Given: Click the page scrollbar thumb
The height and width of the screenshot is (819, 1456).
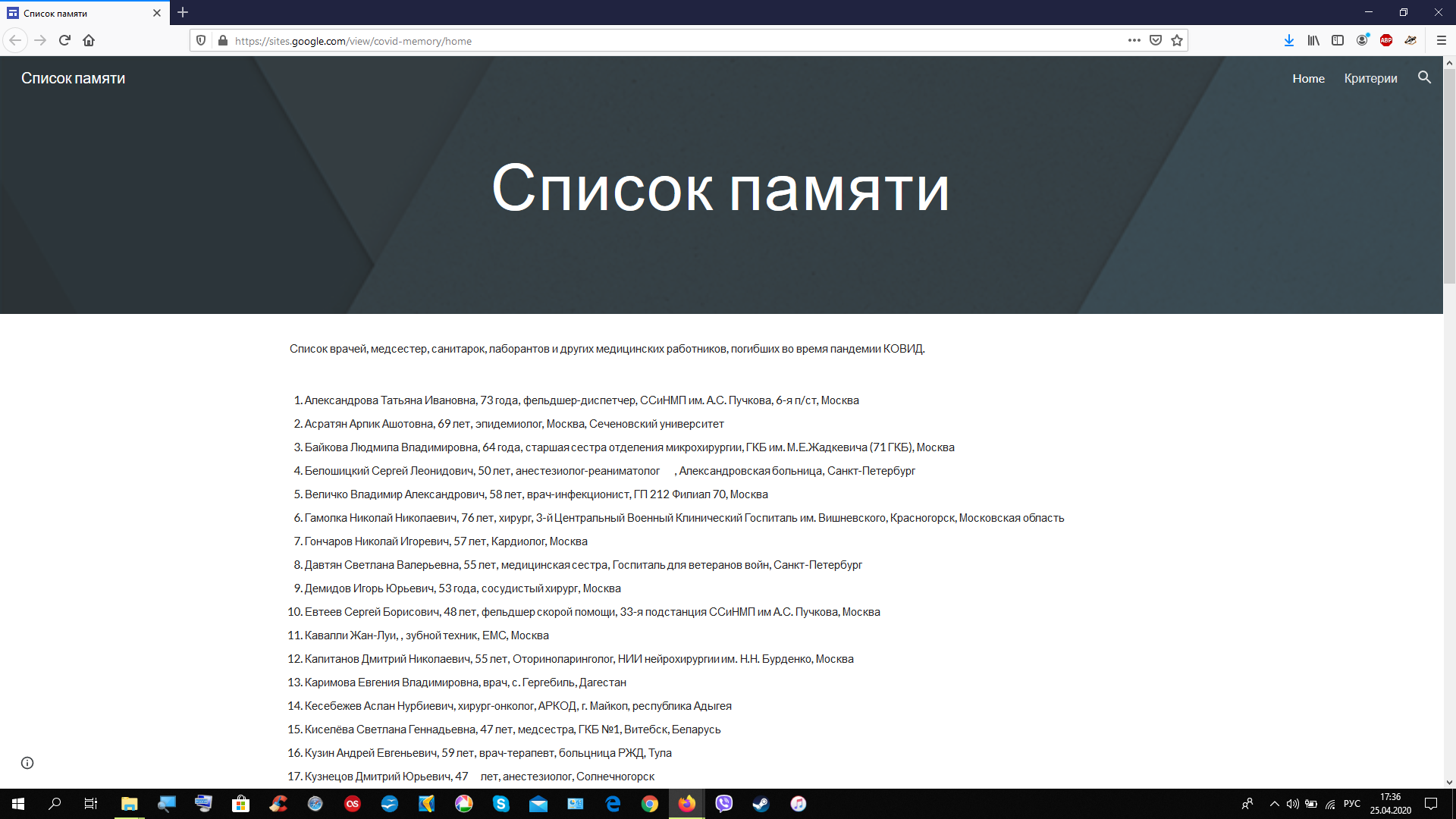Looking at the screenshot, I should pos(1449,177).
